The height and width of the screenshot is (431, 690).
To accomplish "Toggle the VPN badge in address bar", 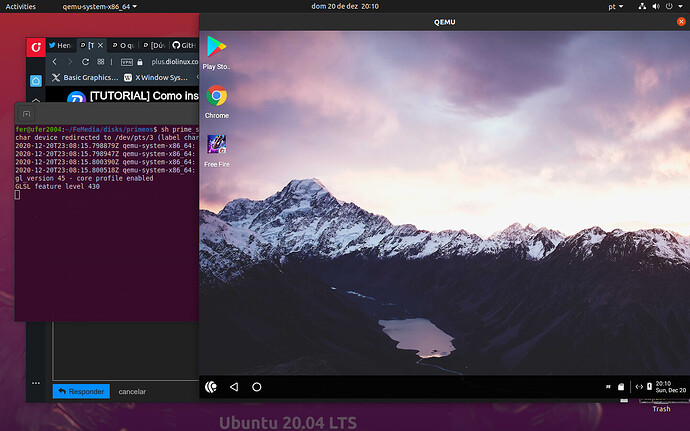I will tap(127, 62).
